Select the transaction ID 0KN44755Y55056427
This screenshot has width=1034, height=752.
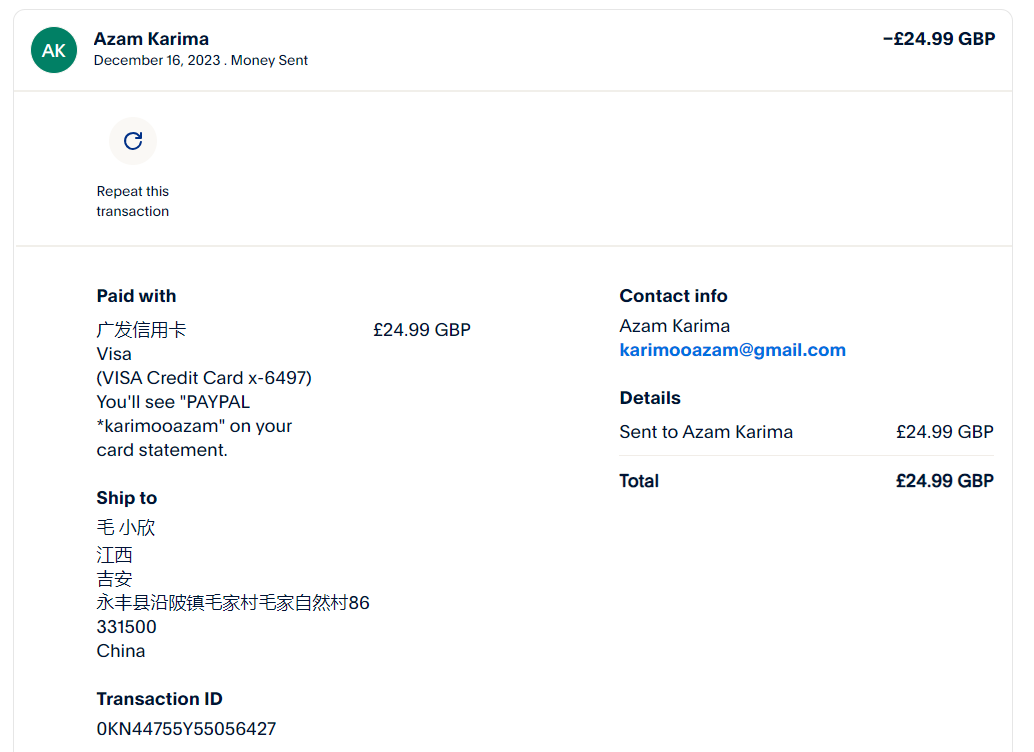tap(186, 729)
